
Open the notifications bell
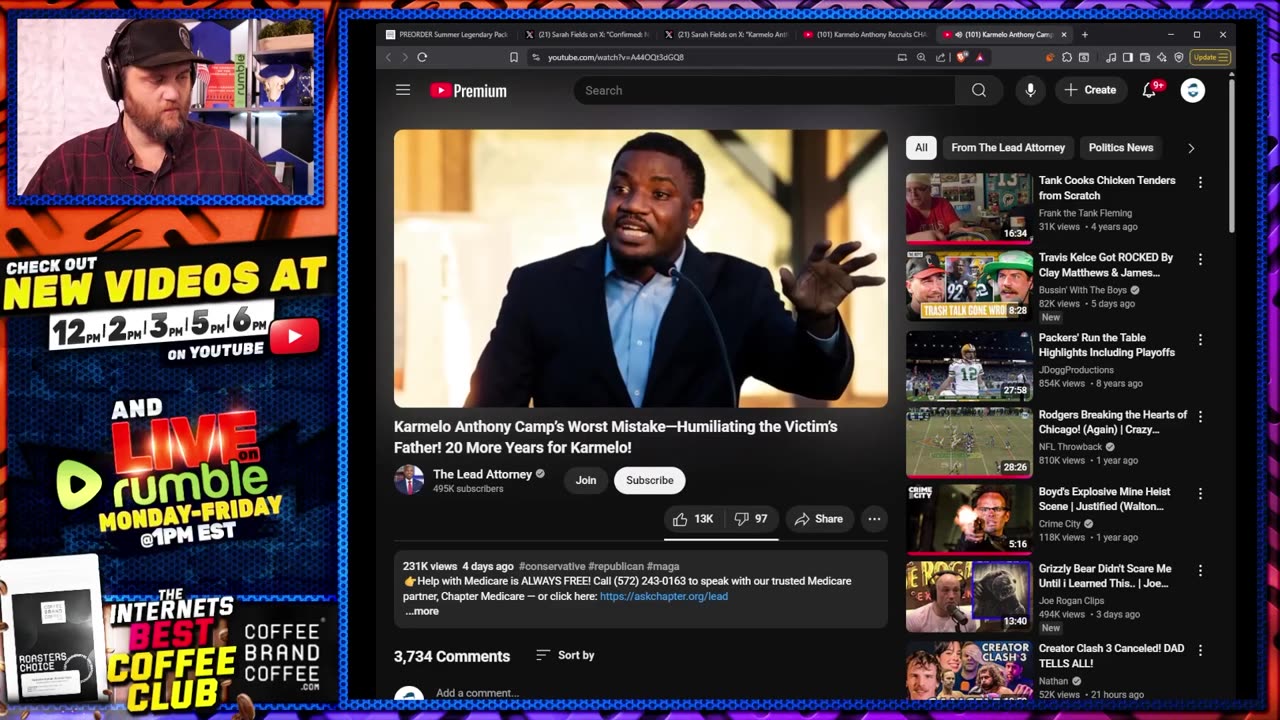point(1150,90)
